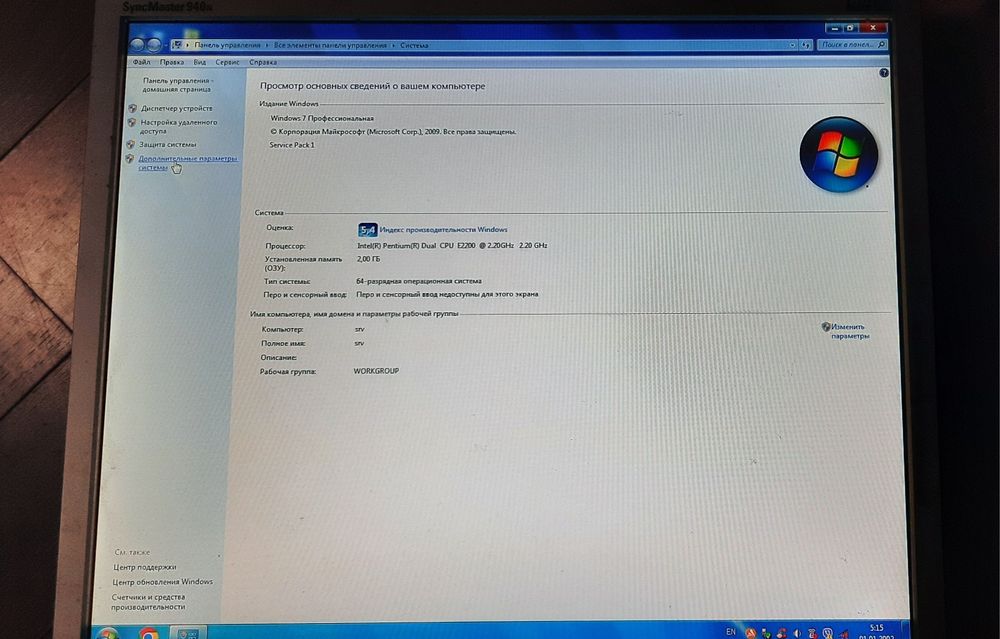Open the address bar history dropdown arrow

click(x=793, y=45)
